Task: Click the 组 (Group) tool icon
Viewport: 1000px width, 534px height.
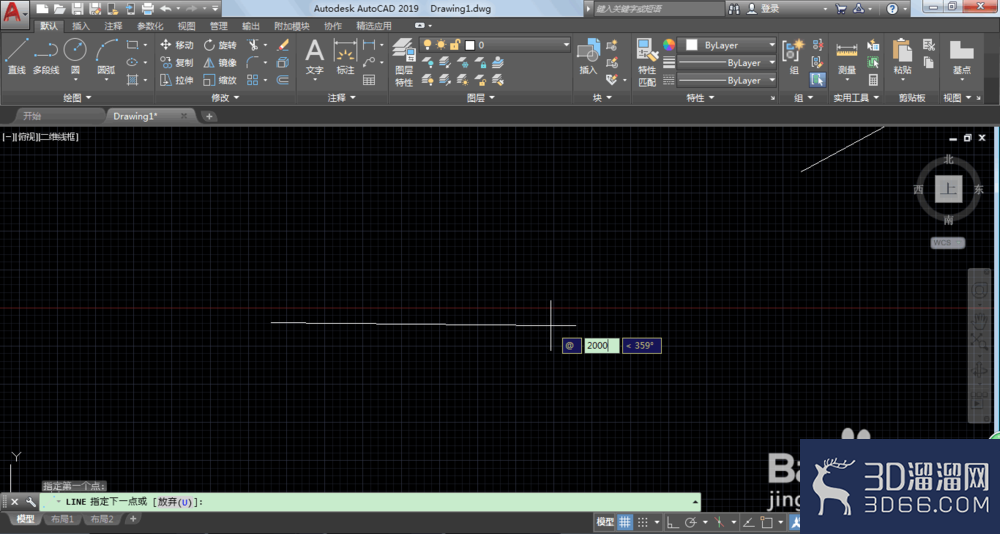Action: coord(794,57)
